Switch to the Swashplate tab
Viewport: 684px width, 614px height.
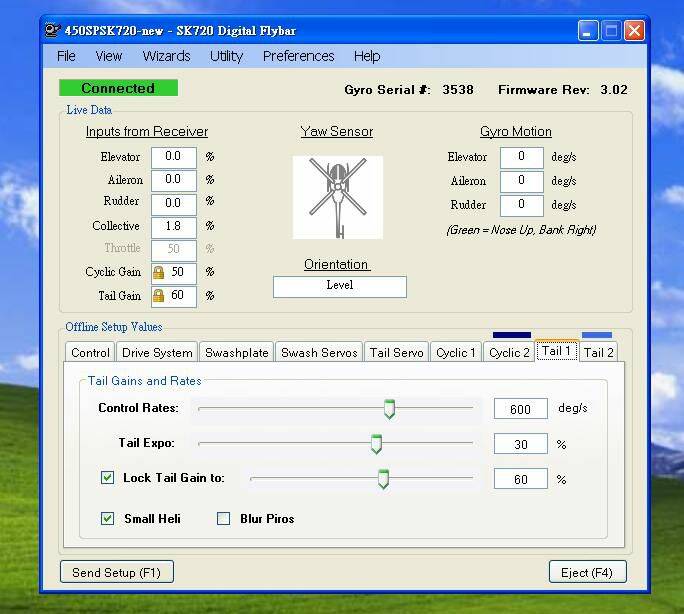tap(236, 352)
